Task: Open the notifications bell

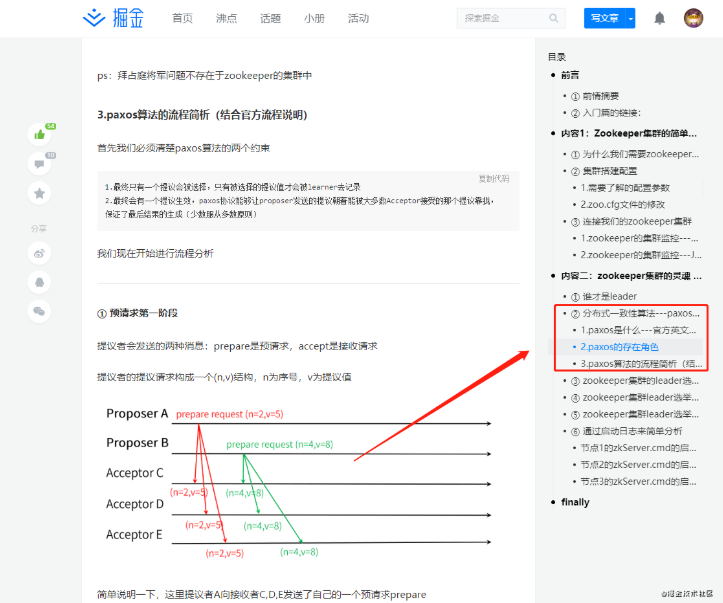Action: click(x=660, y=18)
